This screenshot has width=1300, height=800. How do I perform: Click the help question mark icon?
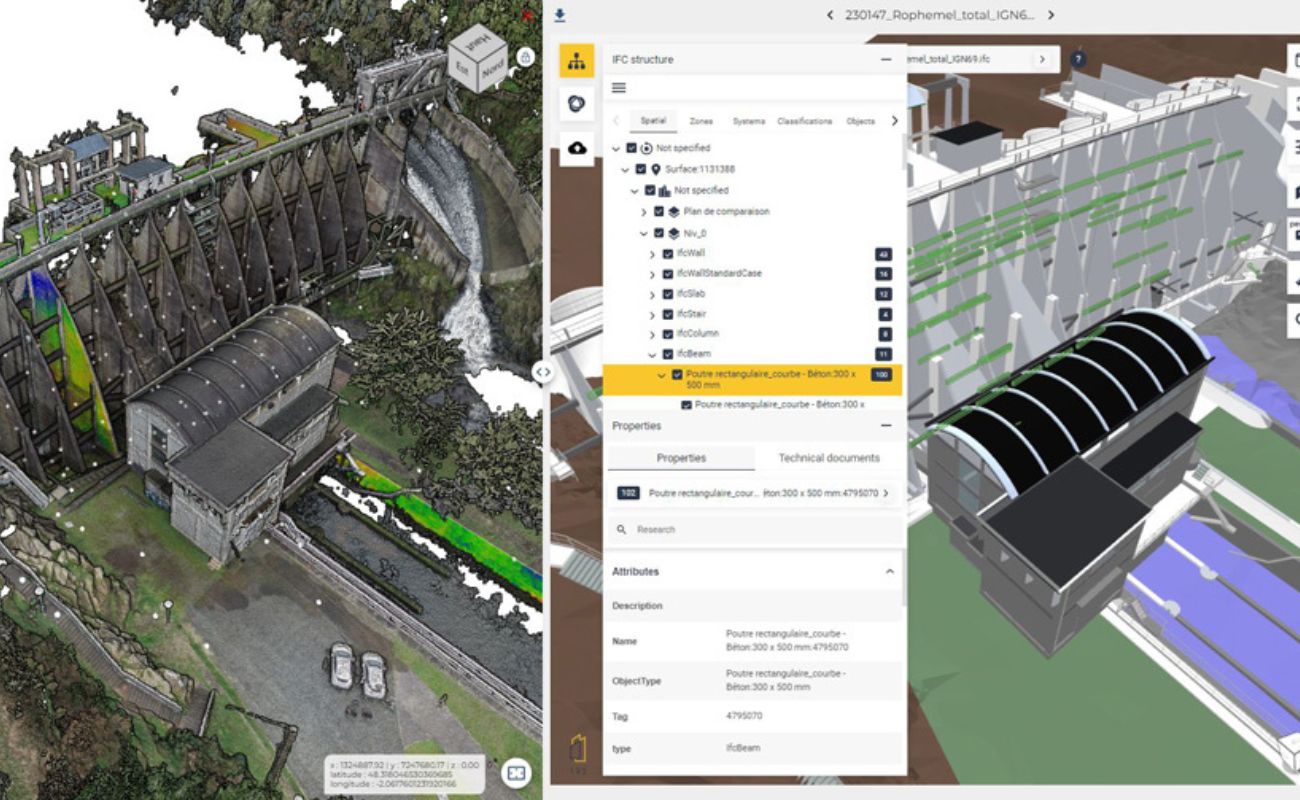coord(1077,60)
